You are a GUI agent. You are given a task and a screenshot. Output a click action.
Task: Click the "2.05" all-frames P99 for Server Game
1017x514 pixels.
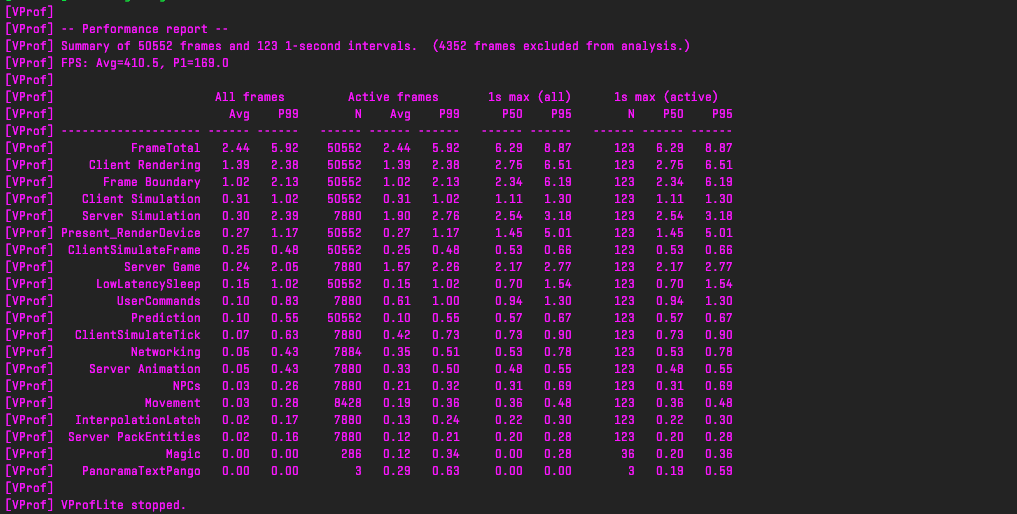(285, 267)
